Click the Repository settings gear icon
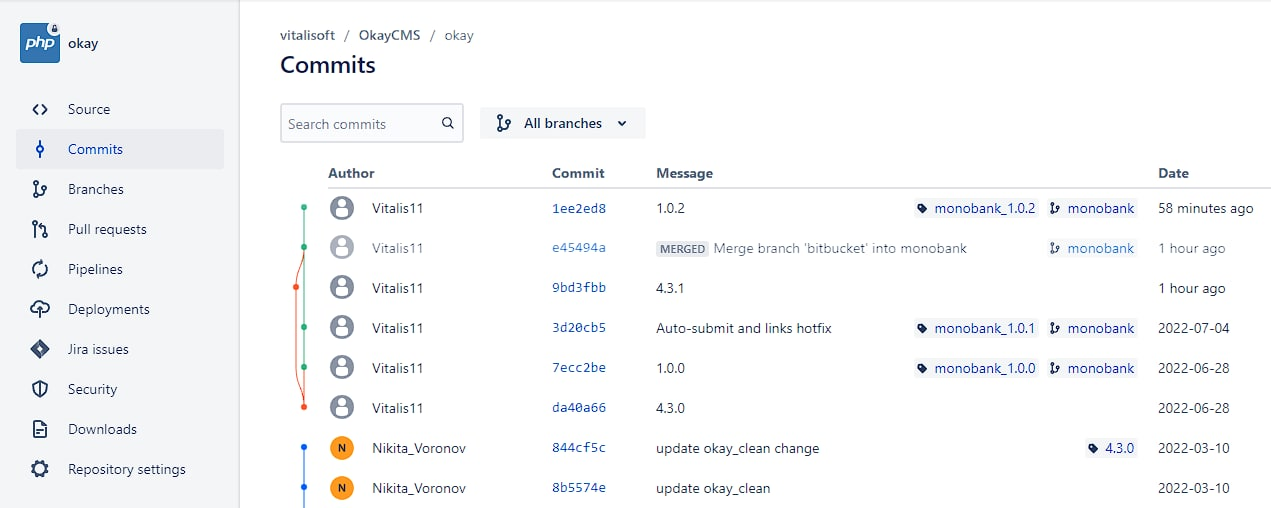Screen dimensions: 1271x508 40,470
